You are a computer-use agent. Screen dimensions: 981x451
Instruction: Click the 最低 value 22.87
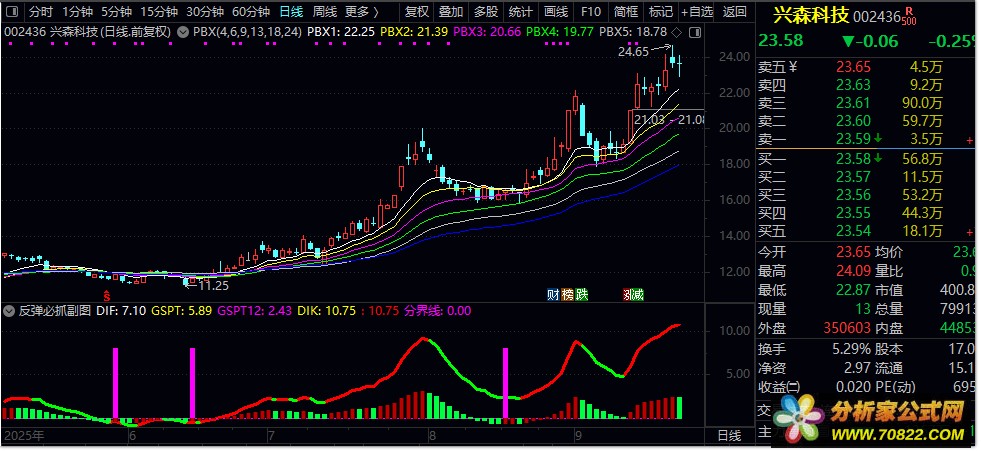pyautogui.click(x=853, y=290)
